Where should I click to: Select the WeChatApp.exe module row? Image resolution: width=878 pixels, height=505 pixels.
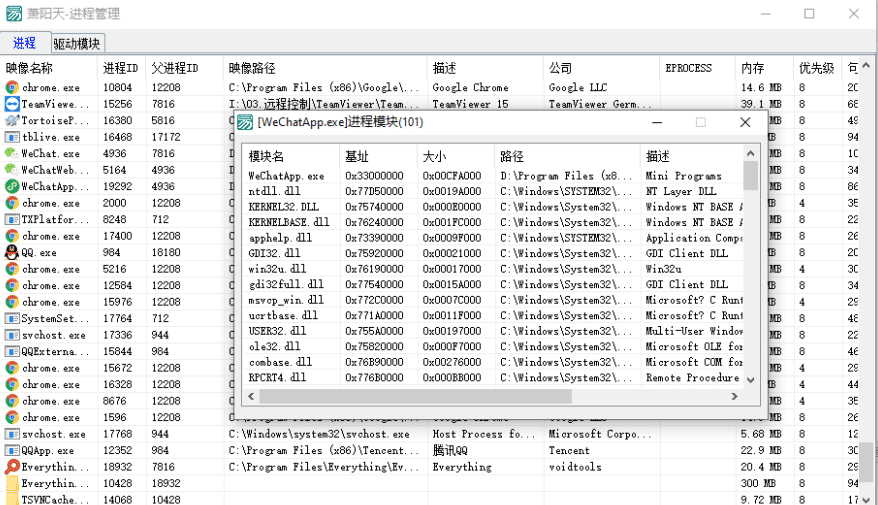click(x=493, y=176)
